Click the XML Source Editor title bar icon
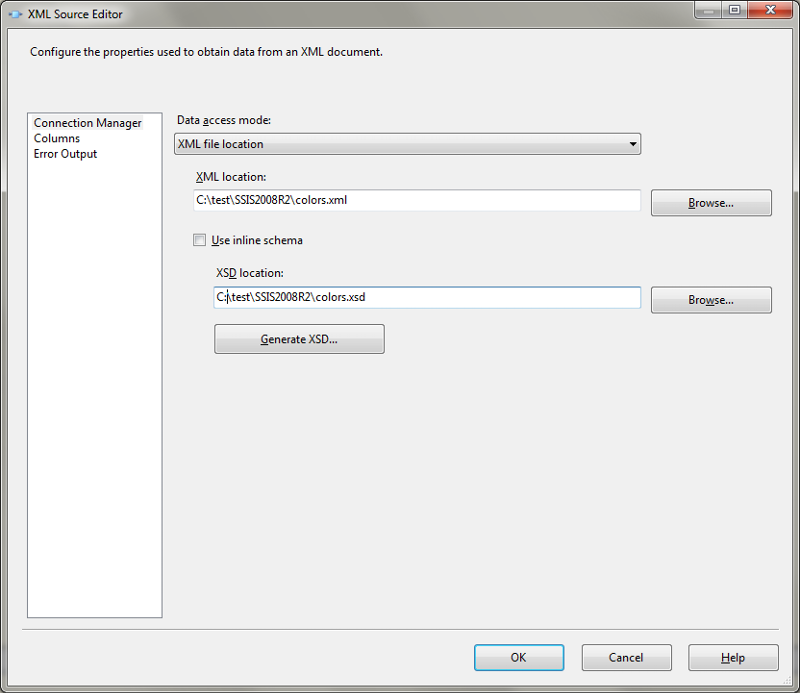Viewport: 800px width, 693px height. (15, 14)
